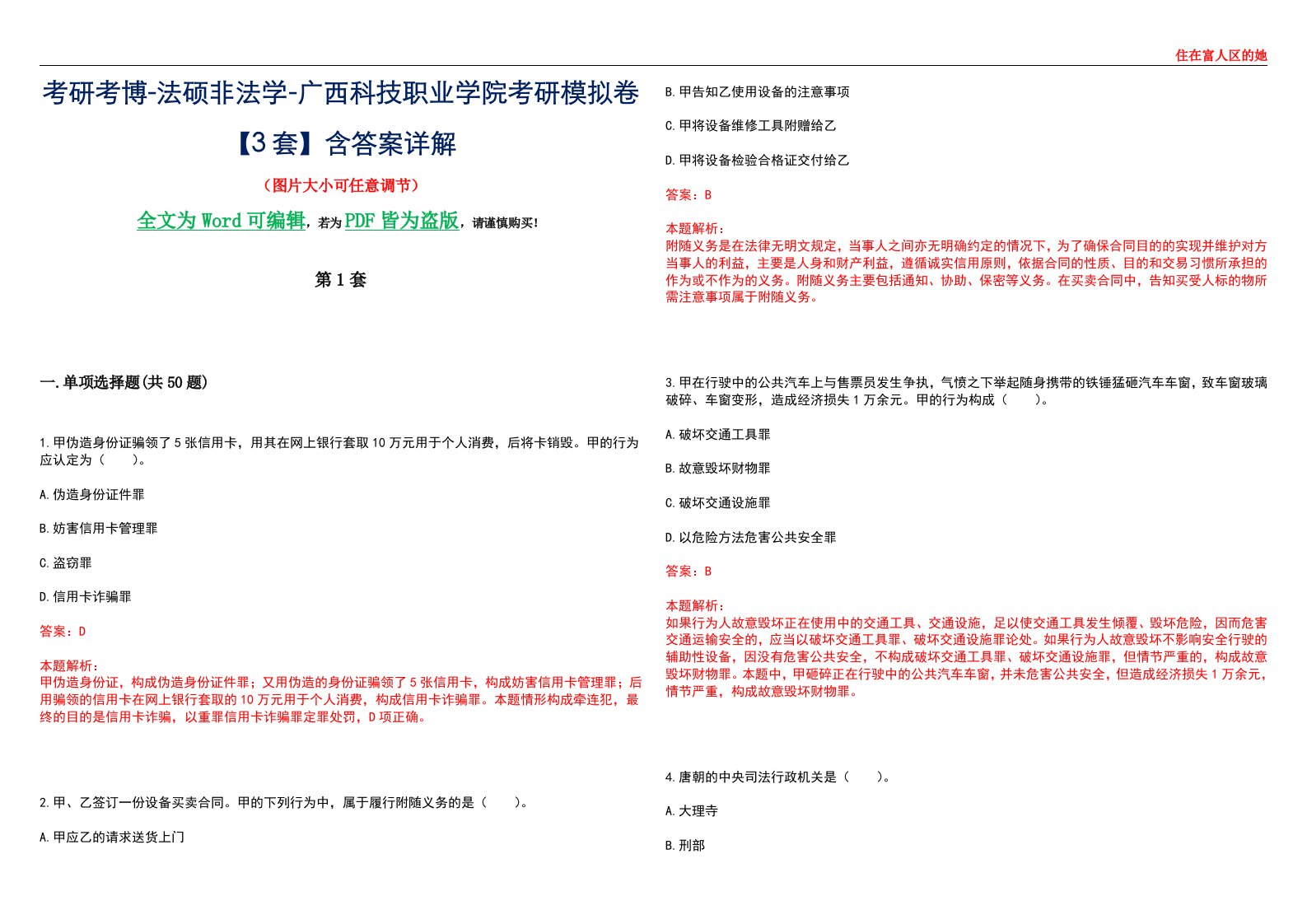1307x924 pixels.
Task: Click section heading 一.单项选择题(共50题)
Action: click(124, 382)
